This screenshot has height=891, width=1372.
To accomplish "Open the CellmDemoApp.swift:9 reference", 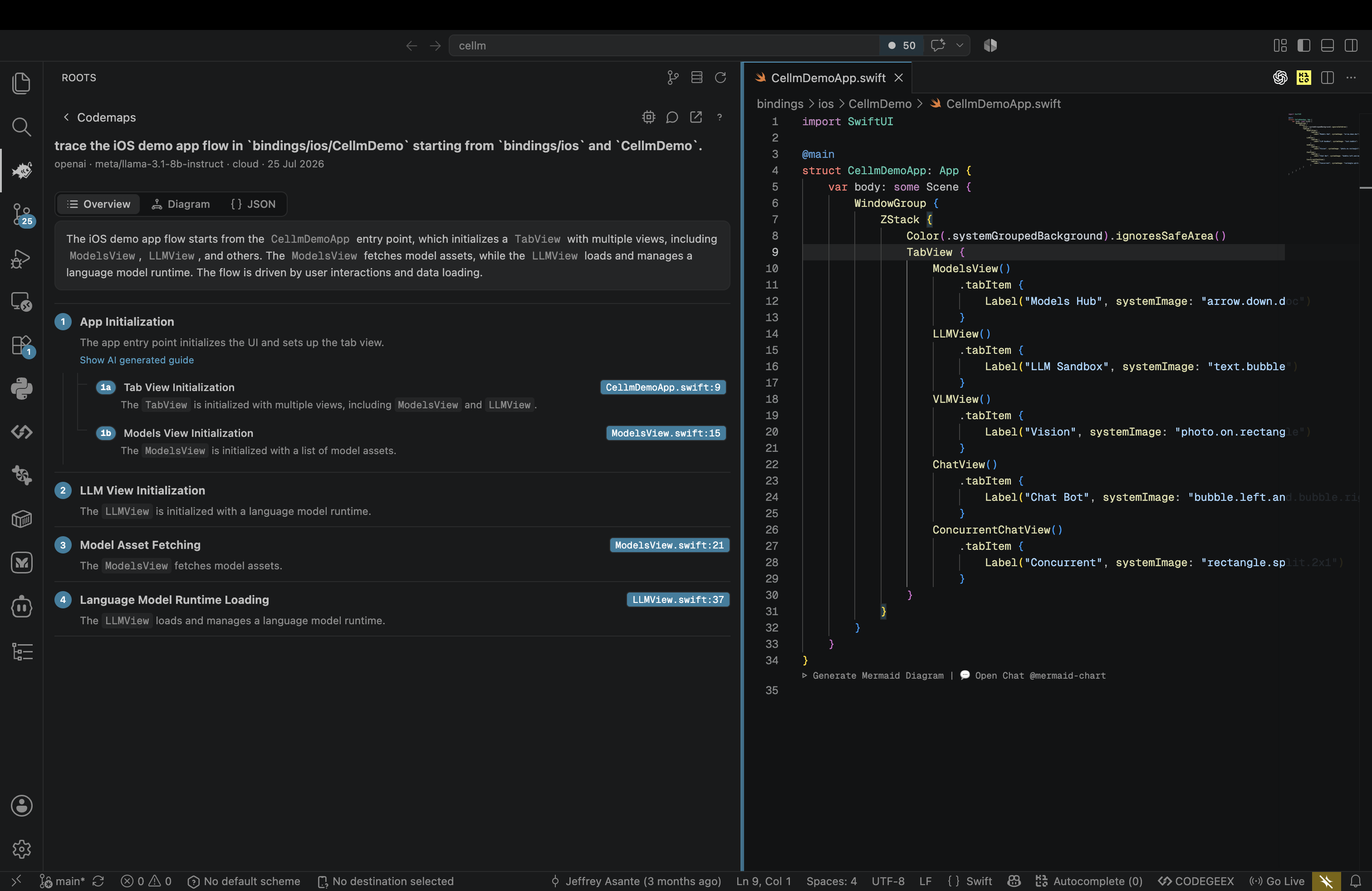I will click(663, 387).
